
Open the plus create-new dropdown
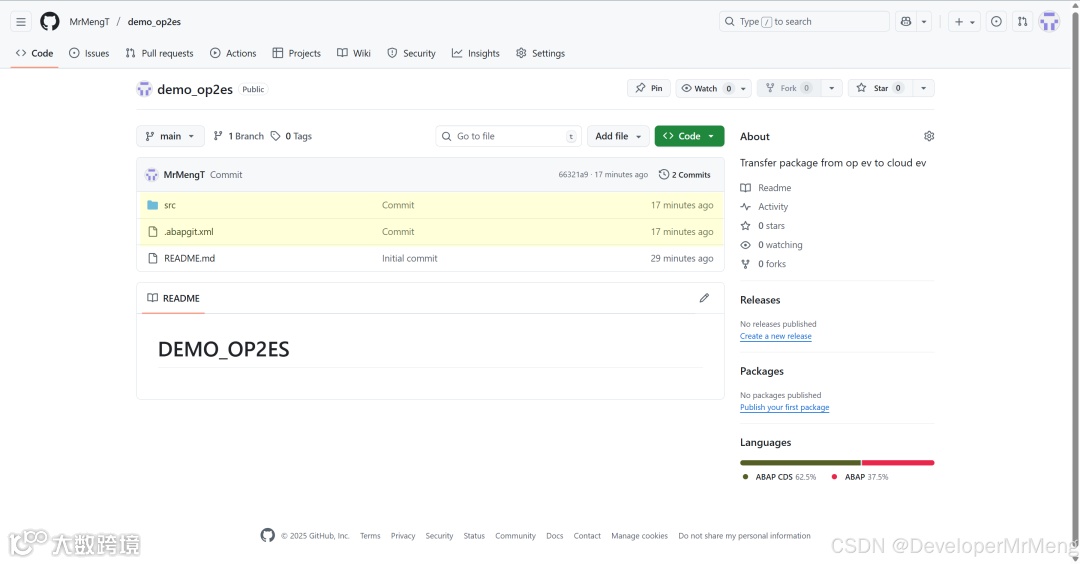[x=964, y=22]
